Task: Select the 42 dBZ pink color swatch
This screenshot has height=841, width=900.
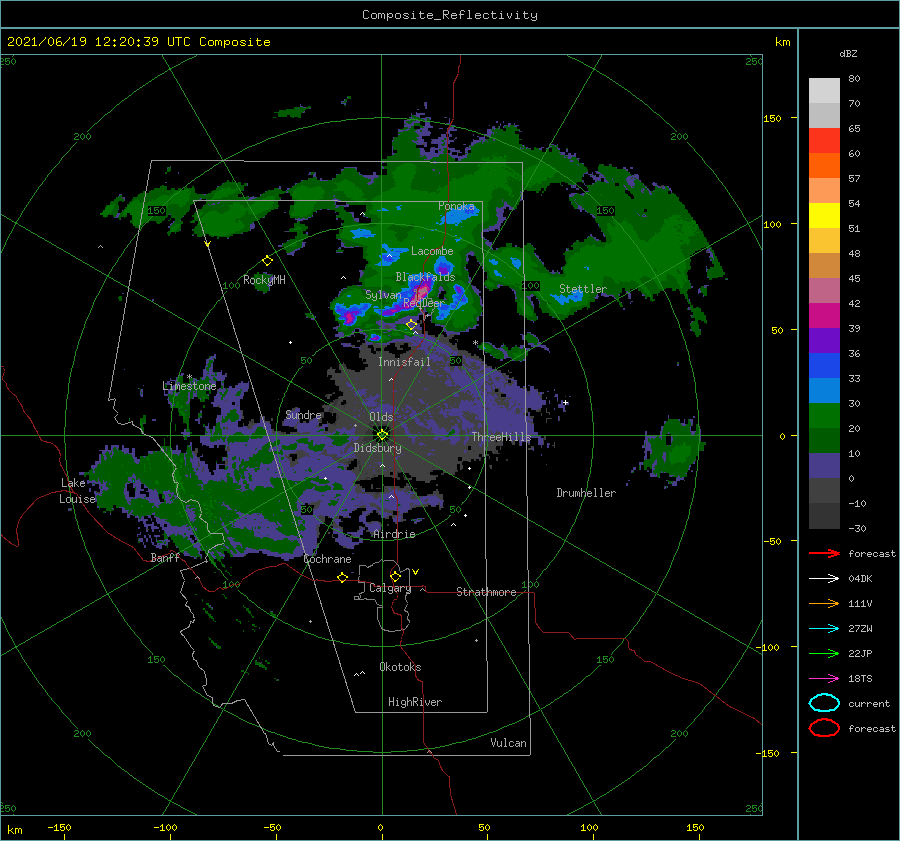Action: pos(824,290)
